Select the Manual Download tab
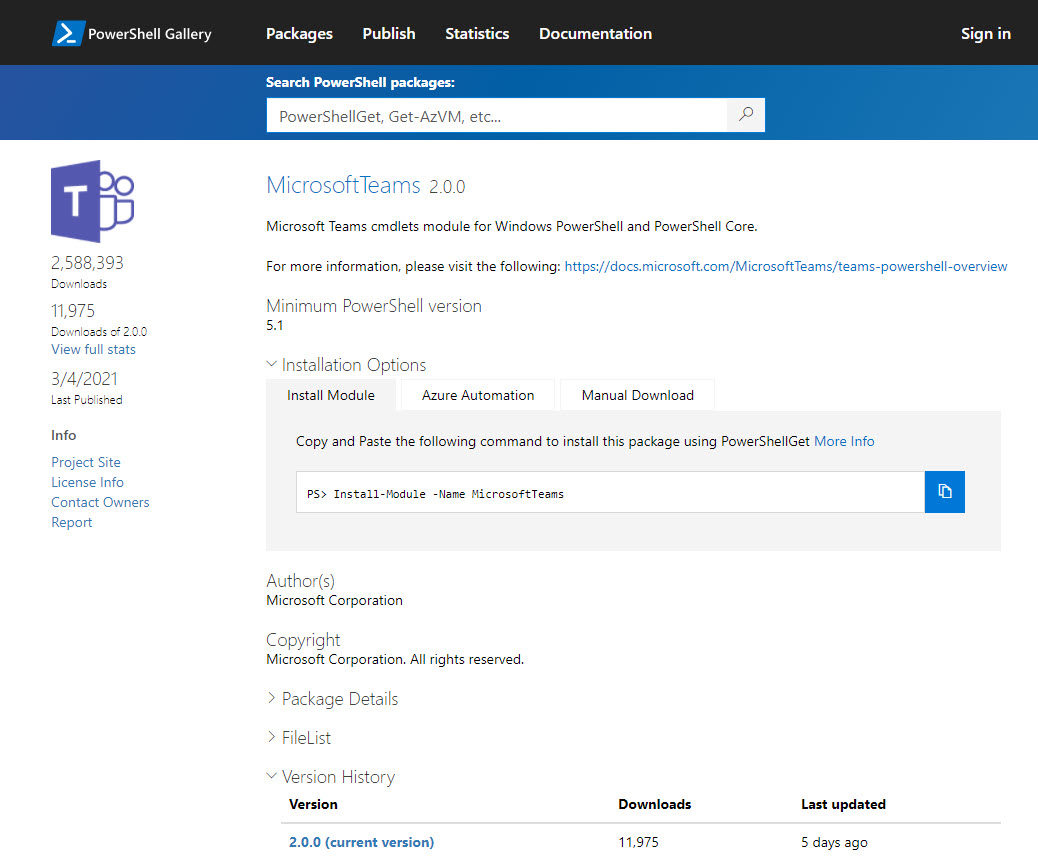1038x857 pixels. pyautogui.click(x=637, y=395)
